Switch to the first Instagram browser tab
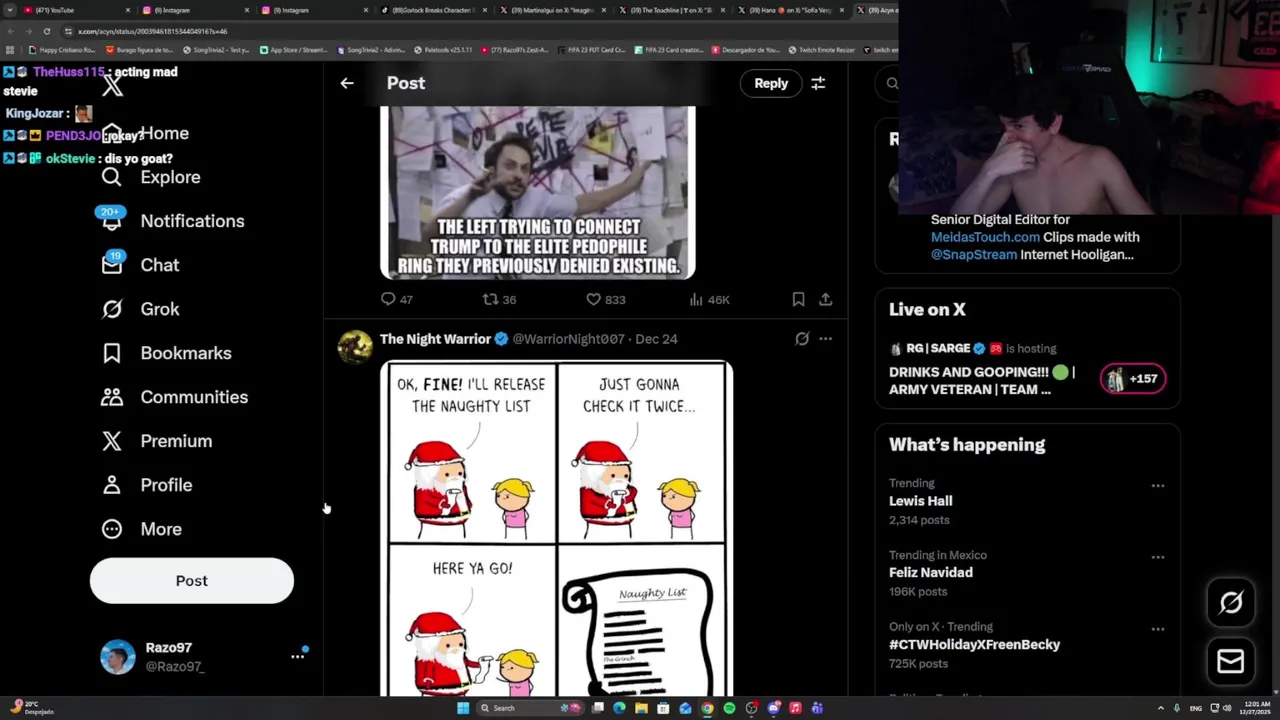 (195, 10)
